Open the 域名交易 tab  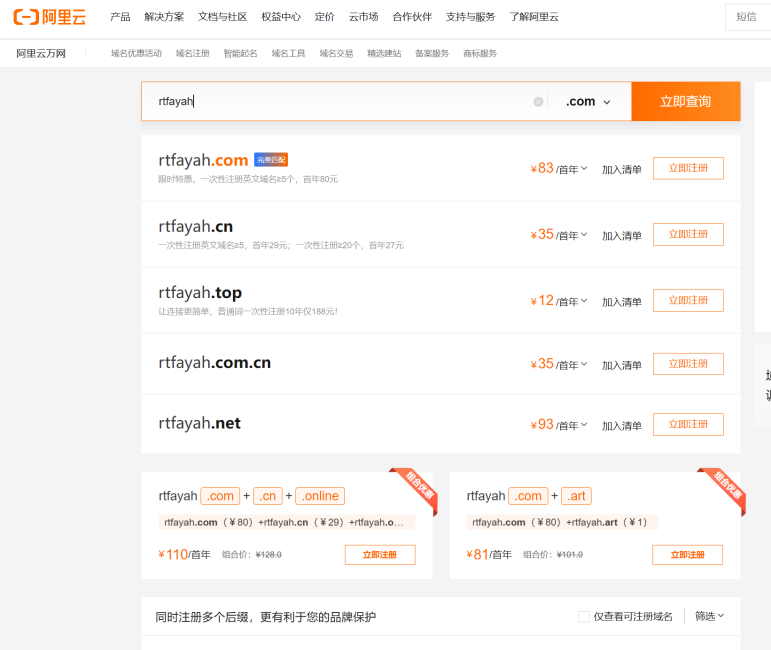coord(336,53)
